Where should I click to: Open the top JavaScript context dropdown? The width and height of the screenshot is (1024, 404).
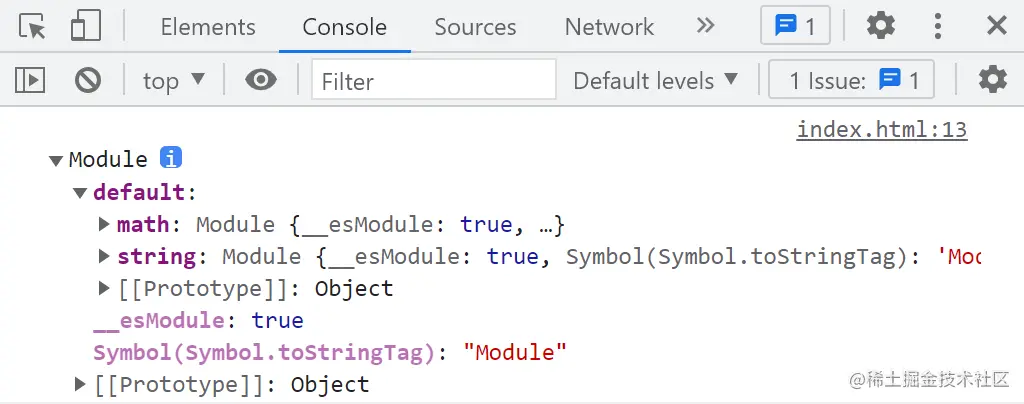coord(173,80)
